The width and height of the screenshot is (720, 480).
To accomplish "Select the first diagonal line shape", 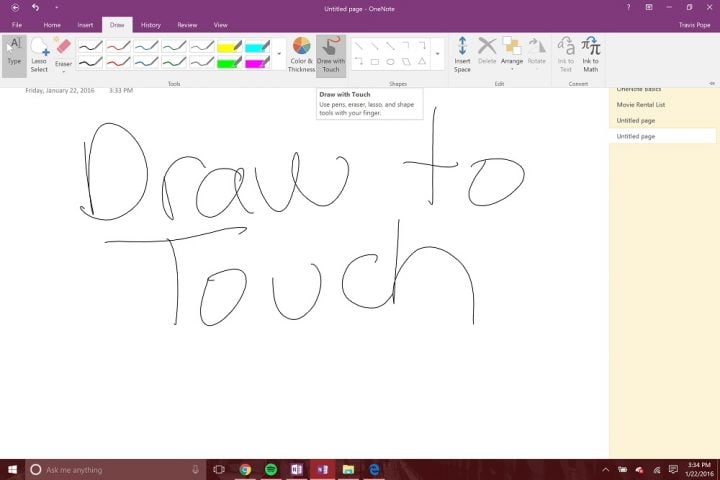I will (359, 46).
